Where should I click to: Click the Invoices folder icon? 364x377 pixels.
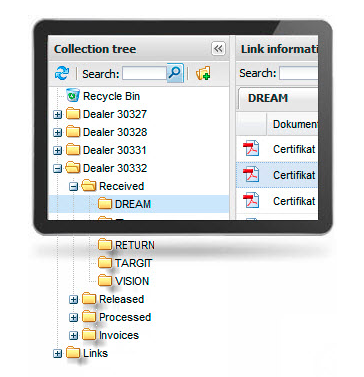(x=89, y=335)
